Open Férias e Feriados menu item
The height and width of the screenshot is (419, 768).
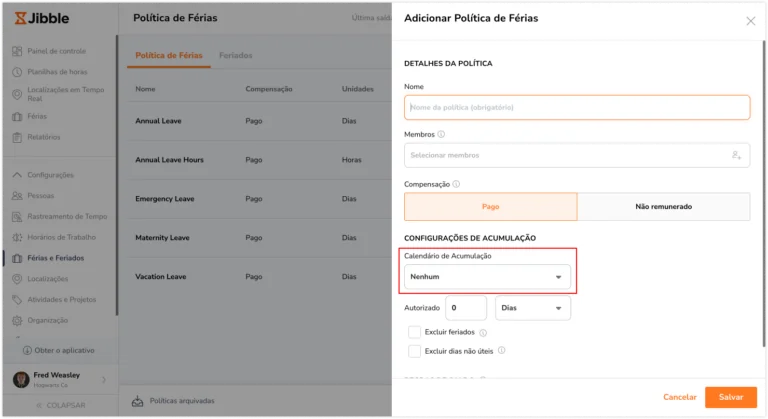pos(55,258)
